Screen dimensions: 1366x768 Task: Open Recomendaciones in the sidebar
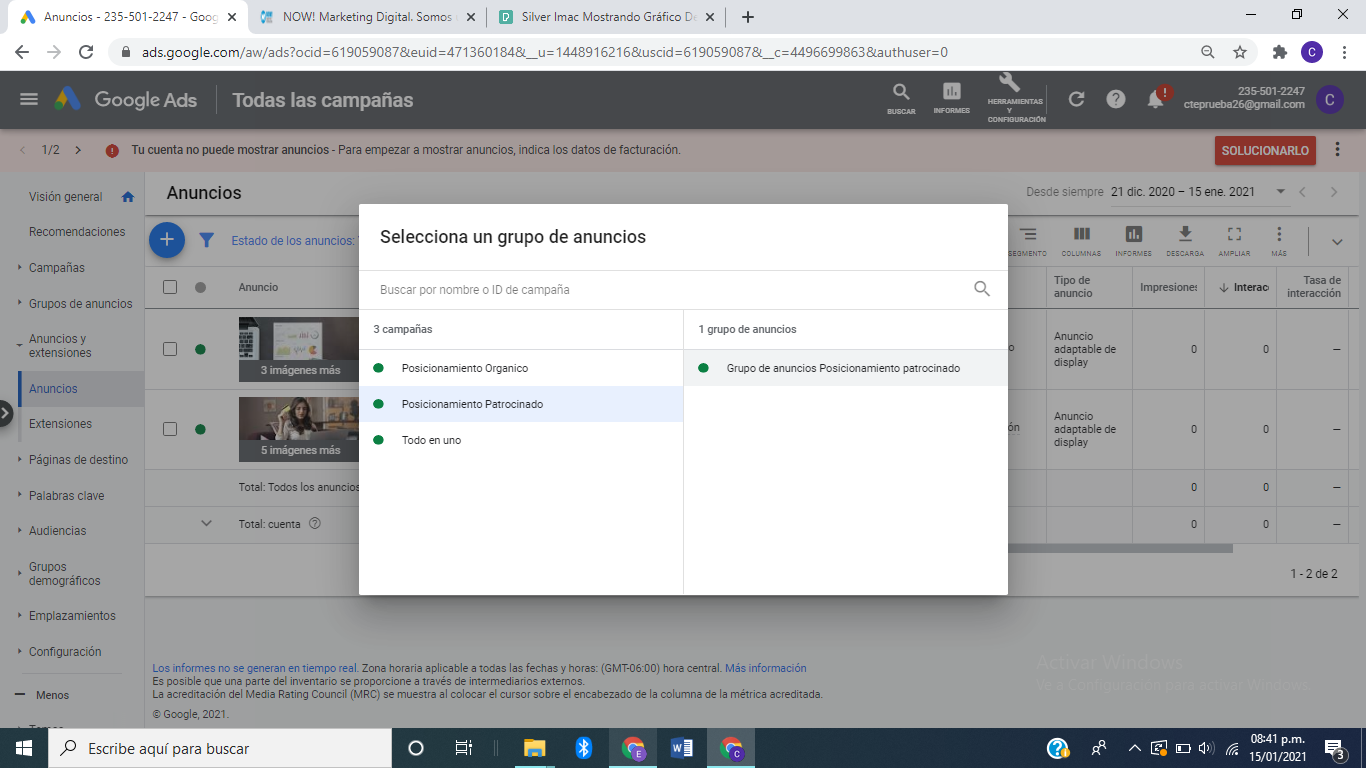click(77, 232)
